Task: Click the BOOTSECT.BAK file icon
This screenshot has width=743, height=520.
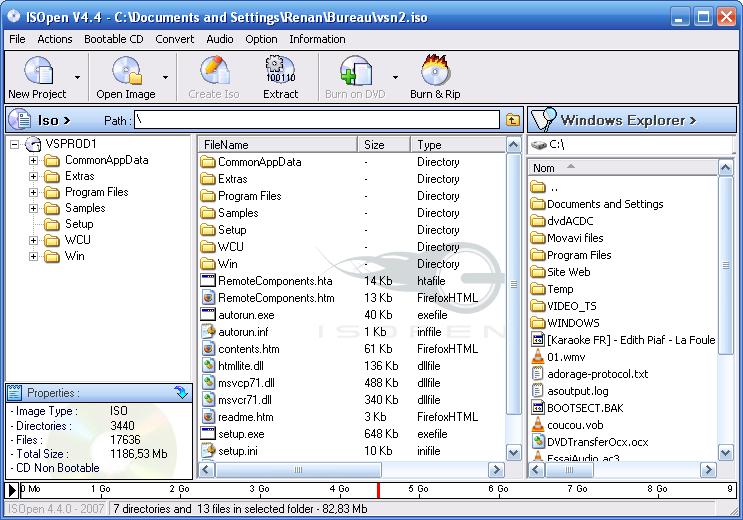Action: [x=537, y=407]
